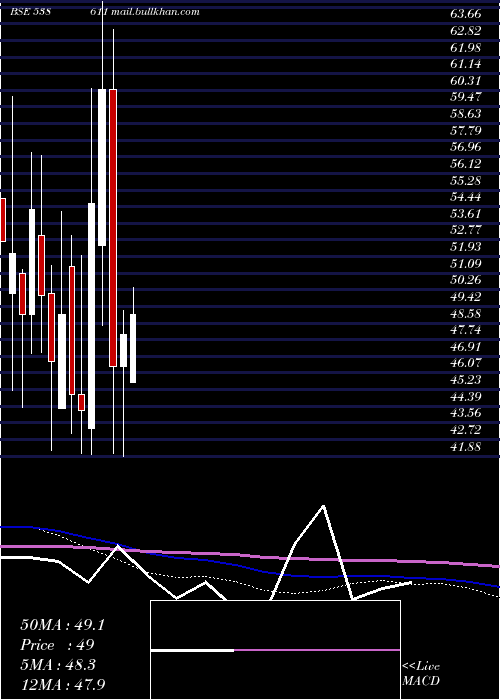Click the 58.63 price value

tap(466, 114)
